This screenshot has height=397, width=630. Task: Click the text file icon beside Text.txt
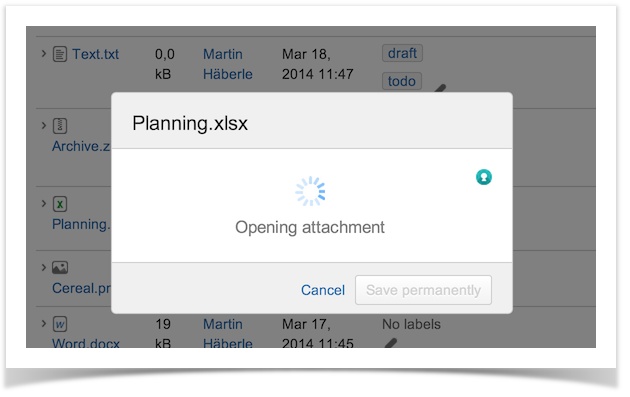point(60,54)
